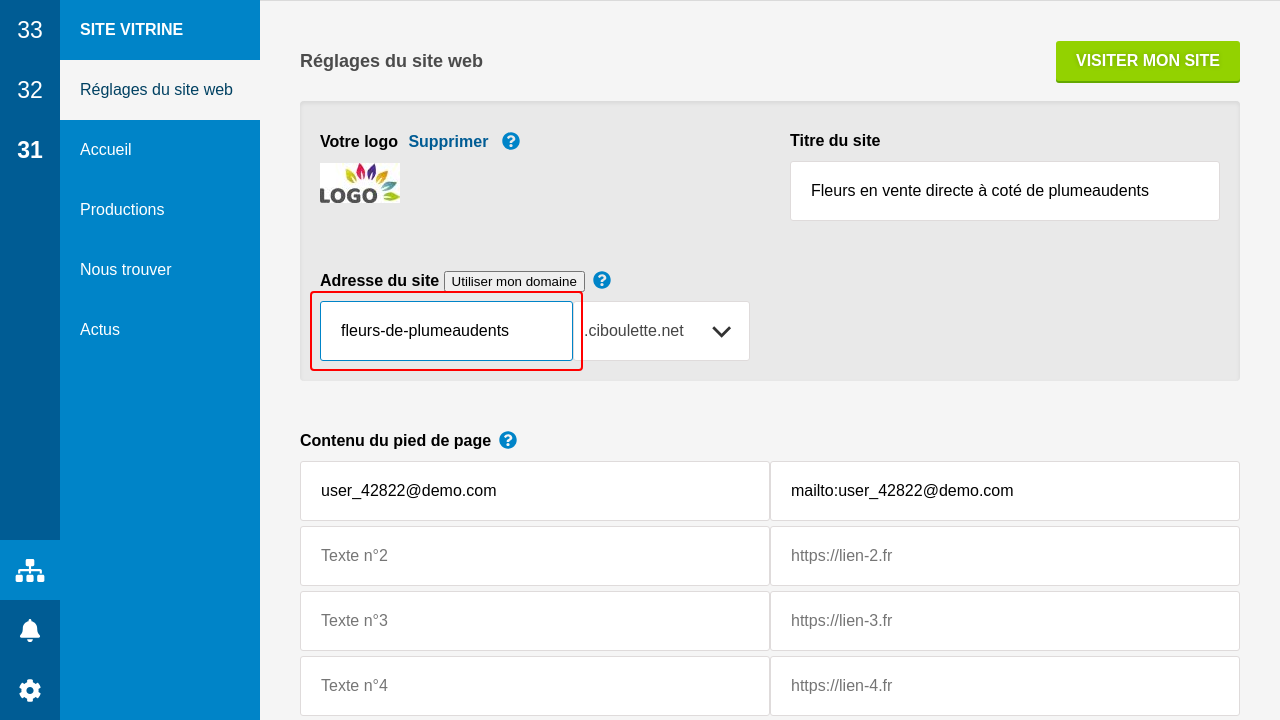Open Actus section
The image size is (1280, 720).
(100, 330)
